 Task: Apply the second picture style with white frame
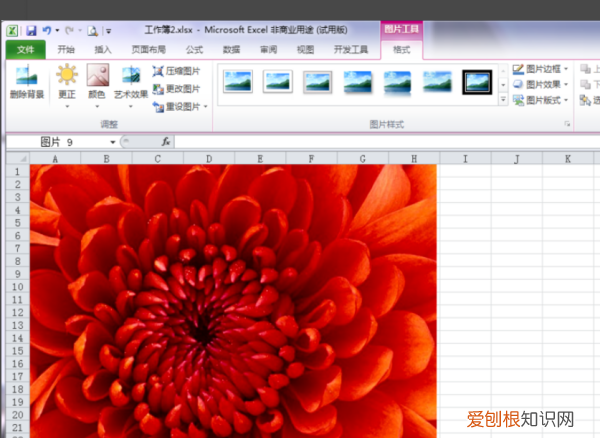click(278, 81)
